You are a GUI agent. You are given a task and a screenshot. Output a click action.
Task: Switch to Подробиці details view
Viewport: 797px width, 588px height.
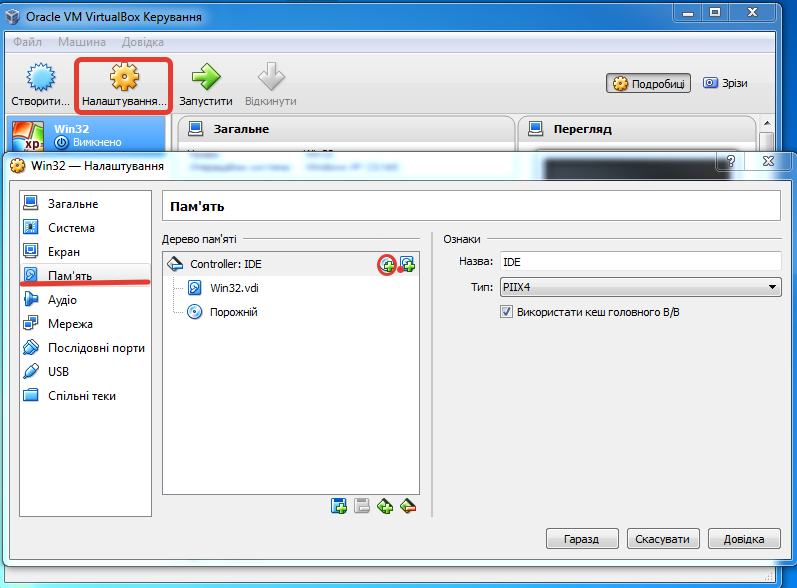648,83
